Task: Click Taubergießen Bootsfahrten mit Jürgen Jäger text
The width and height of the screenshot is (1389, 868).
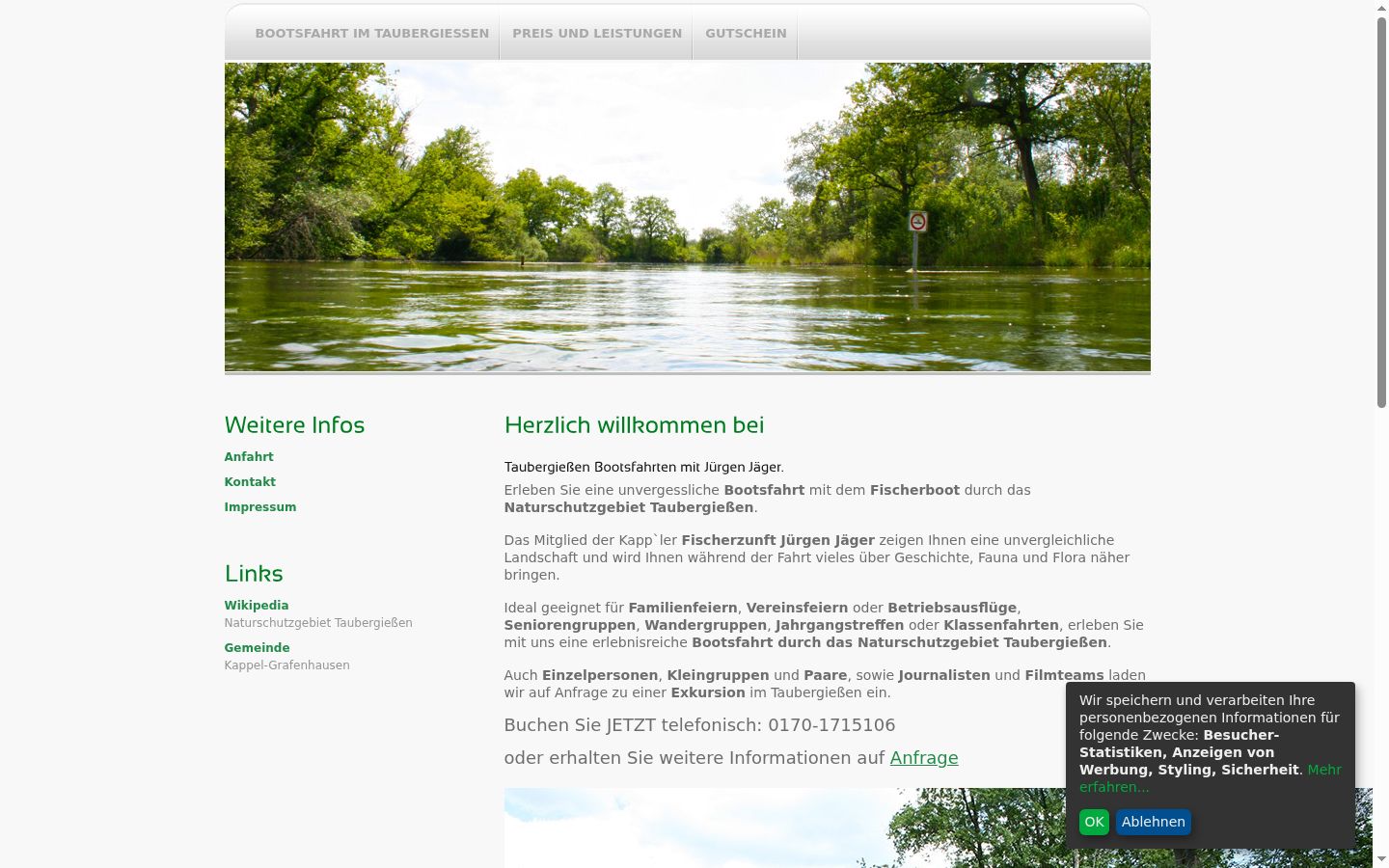Action: pyautogui.click(x=643, y=468)
